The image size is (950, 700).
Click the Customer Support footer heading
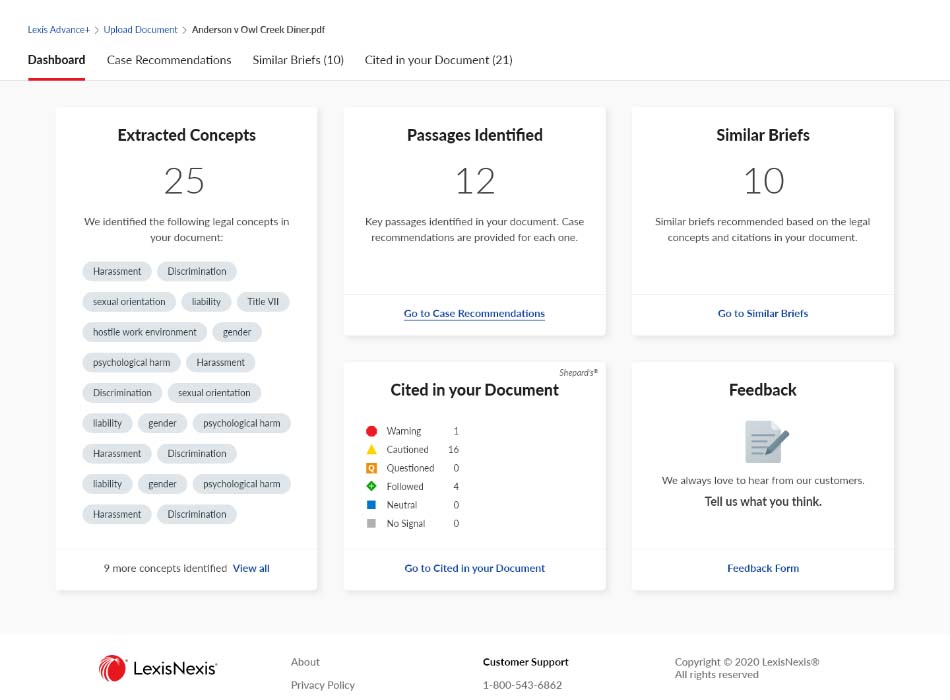pos(525,662)
